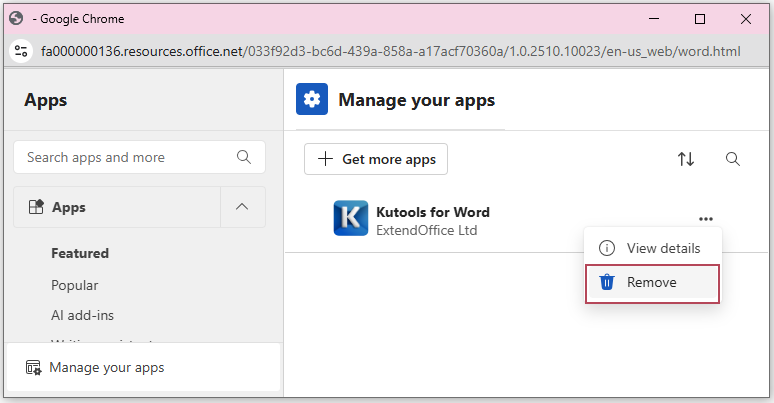The image size is (774, 403).
Task: Click Get more apps button
Action: pos(376,159)
